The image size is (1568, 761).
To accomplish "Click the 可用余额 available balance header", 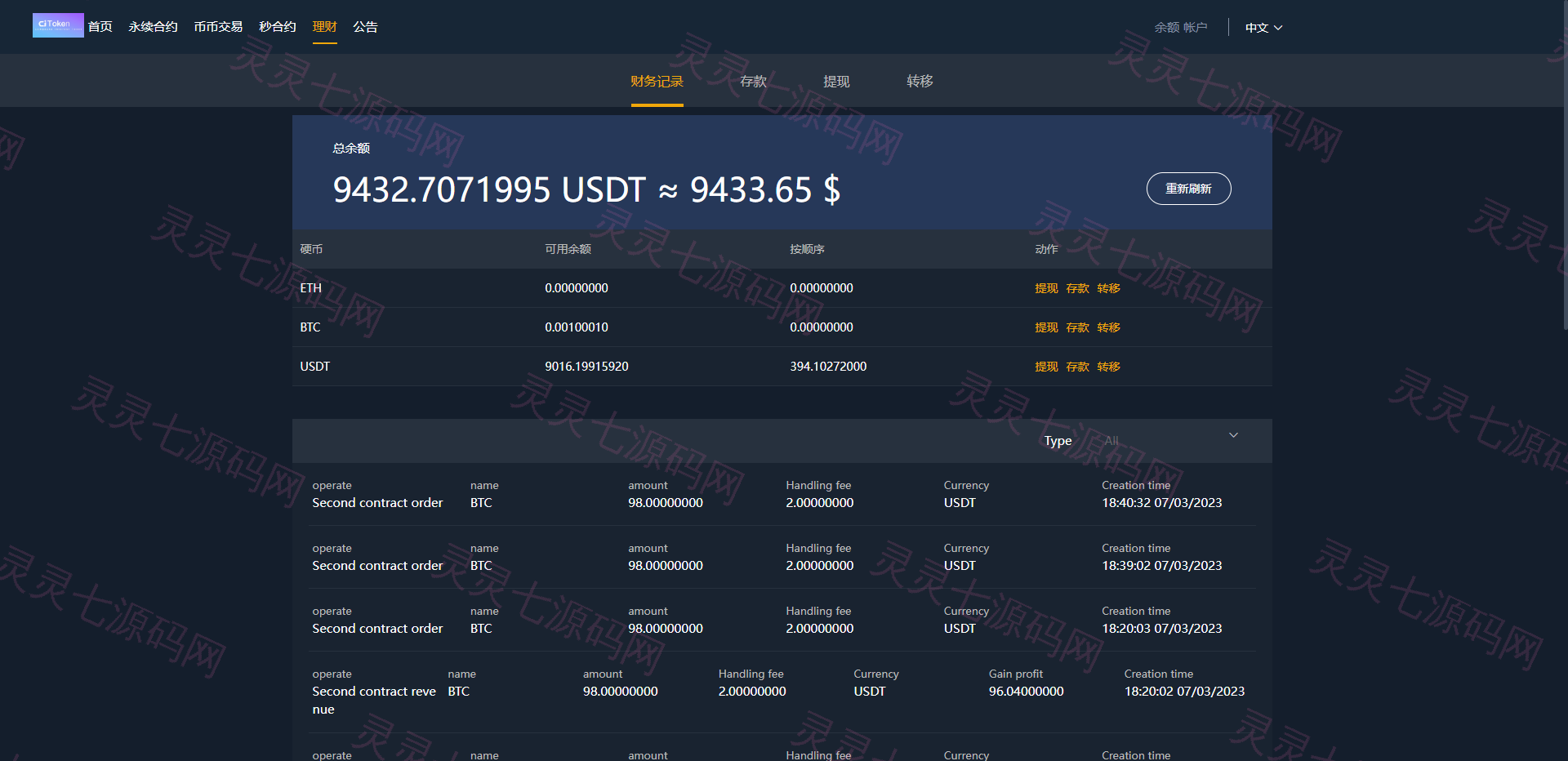I will pos(568,249).
